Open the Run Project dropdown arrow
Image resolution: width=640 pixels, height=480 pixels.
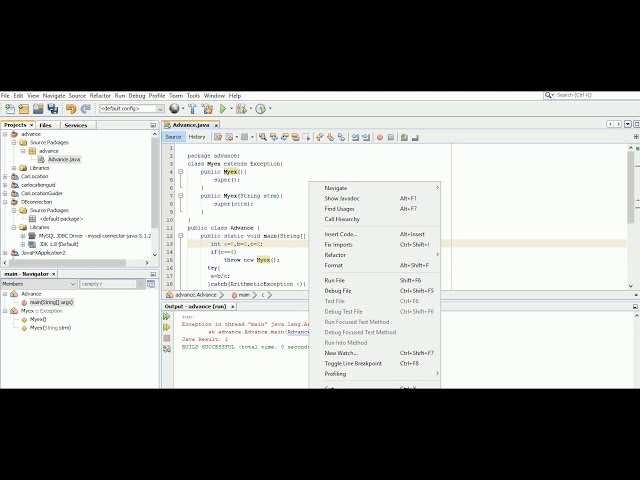point(231,109)
